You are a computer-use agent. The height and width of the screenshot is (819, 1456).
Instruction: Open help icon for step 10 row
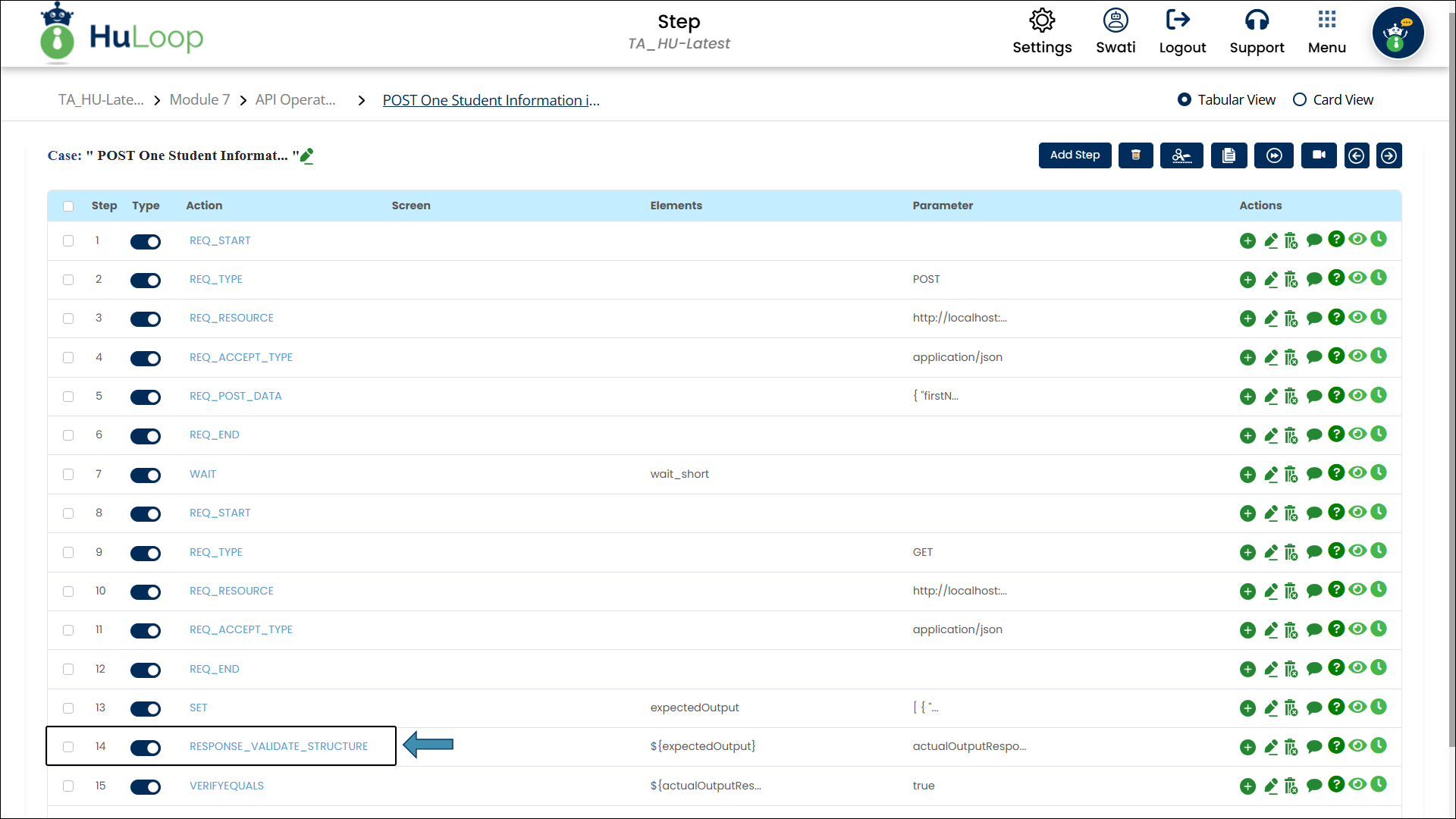pyautogui.click(x=1336, y=589)
